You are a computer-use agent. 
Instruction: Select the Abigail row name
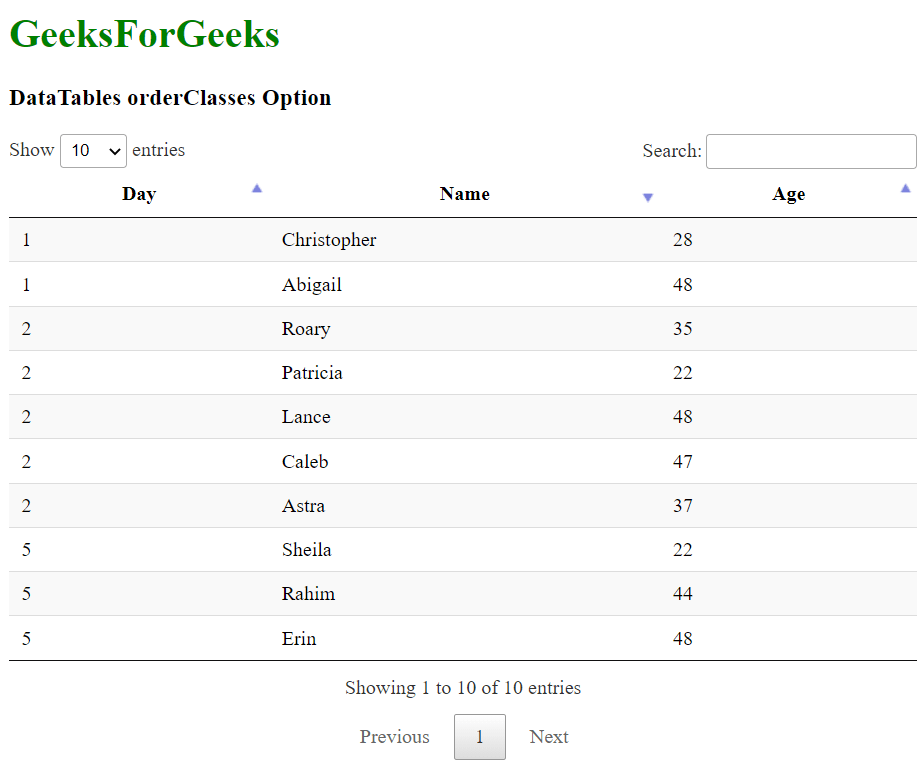coord(312,285)
